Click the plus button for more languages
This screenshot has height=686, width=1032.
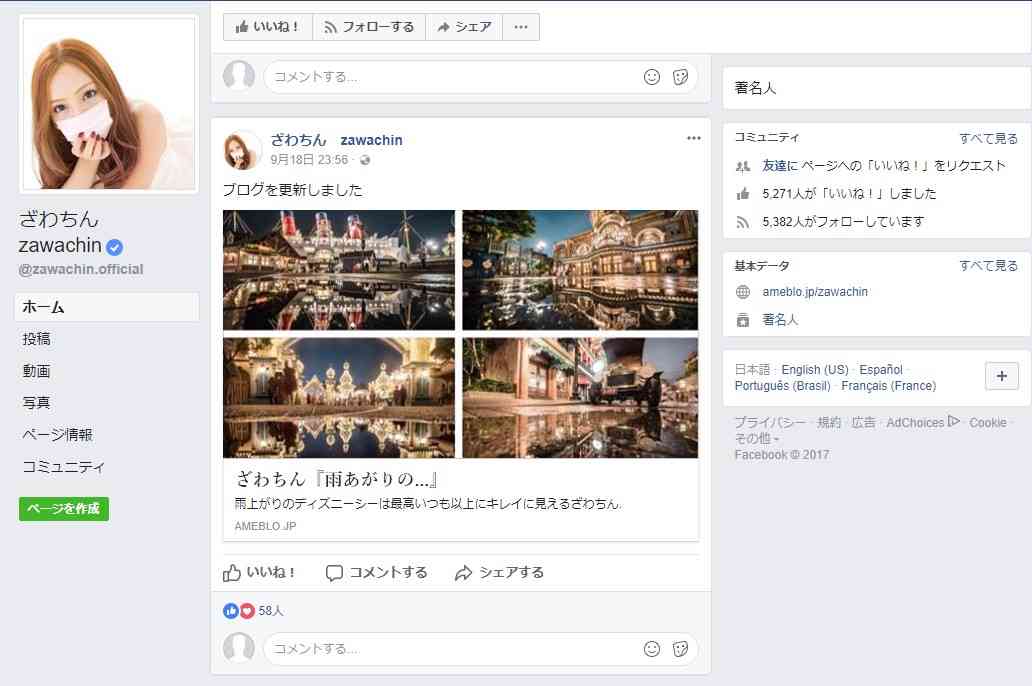[x=1002, y=376]
